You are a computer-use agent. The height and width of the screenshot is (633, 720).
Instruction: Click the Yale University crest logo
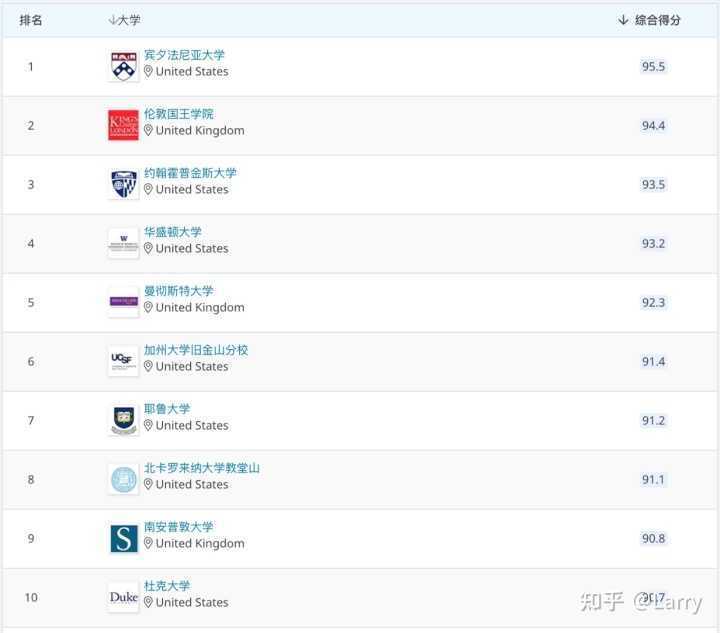pyautogui.click(x=123, y=420)
